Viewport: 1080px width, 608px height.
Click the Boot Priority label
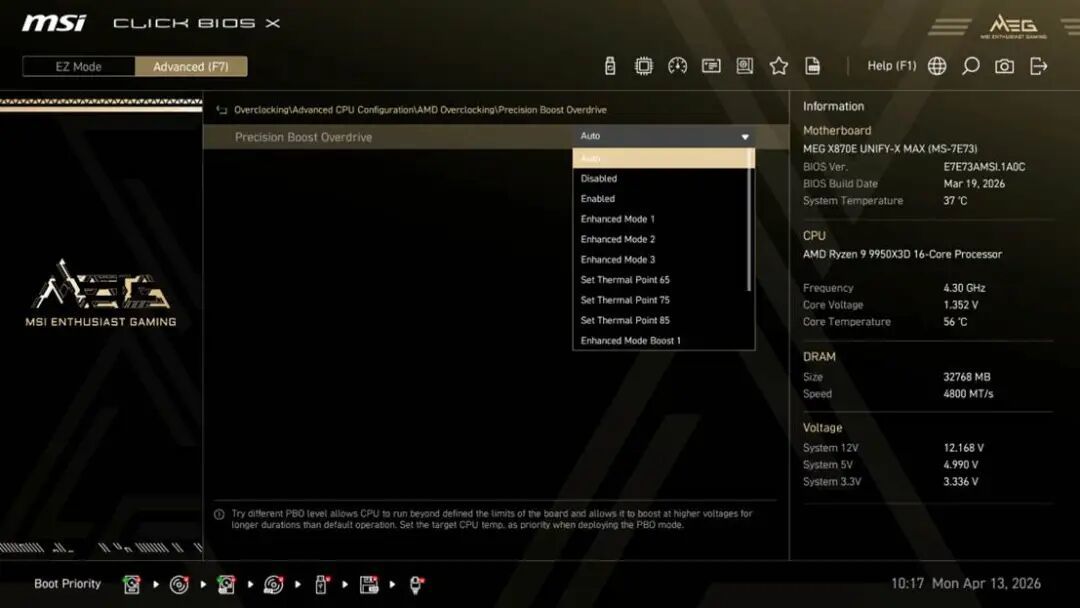(x=68, y=583)
